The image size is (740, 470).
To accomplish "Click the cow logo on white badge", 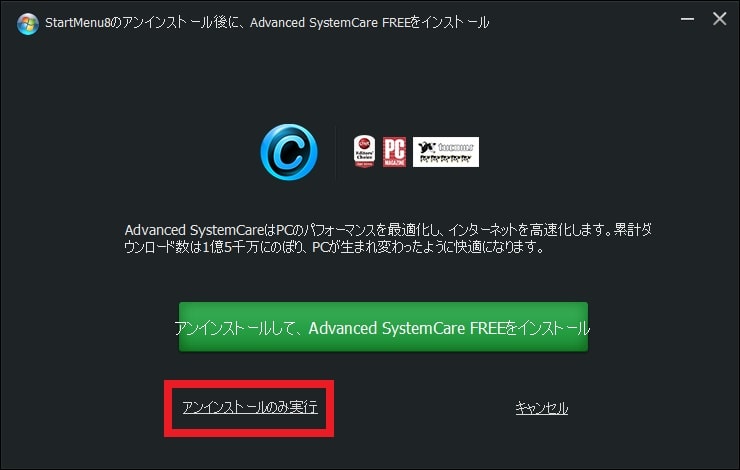I will pos(427,147).
